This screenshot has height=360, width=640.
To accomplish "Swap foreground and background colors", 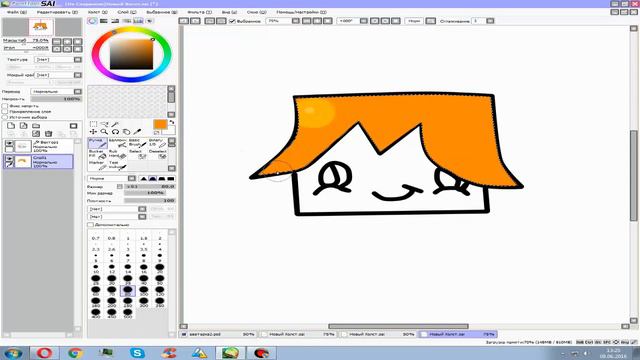I will click(172, 122).
